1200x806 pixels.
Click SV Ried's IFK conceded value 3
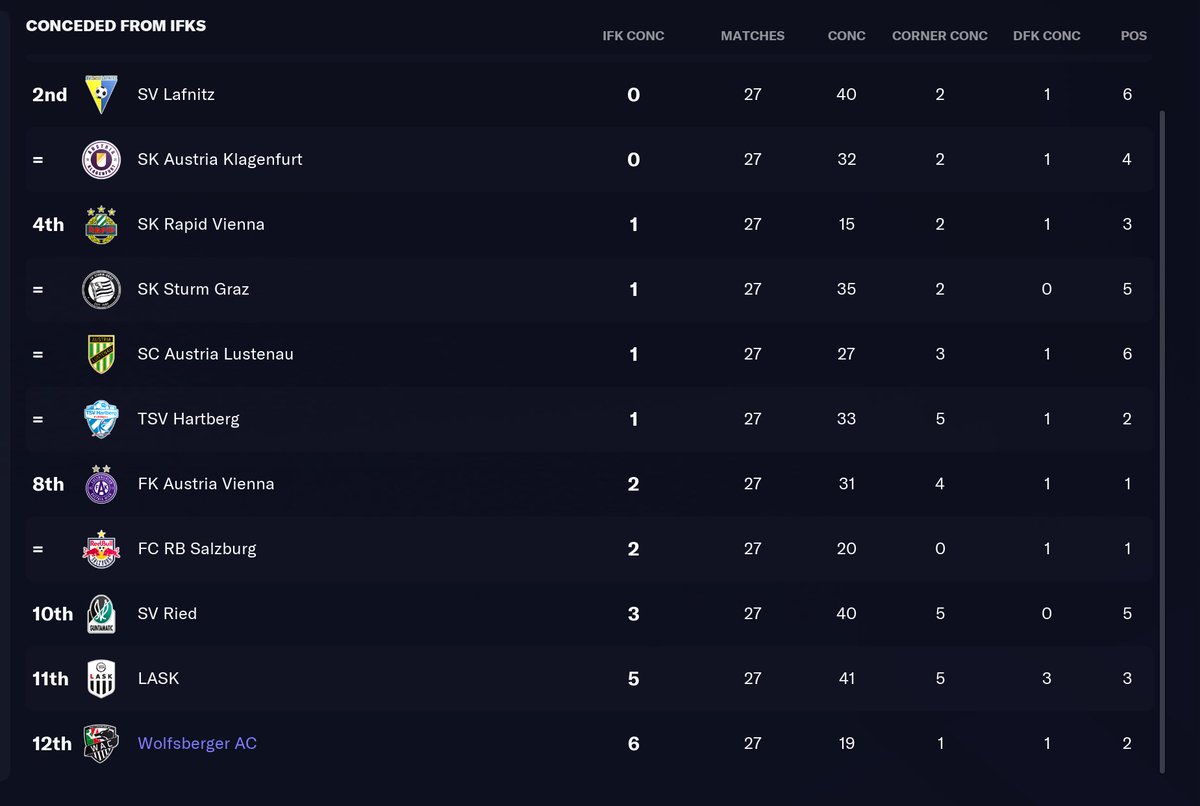[633, 614]
